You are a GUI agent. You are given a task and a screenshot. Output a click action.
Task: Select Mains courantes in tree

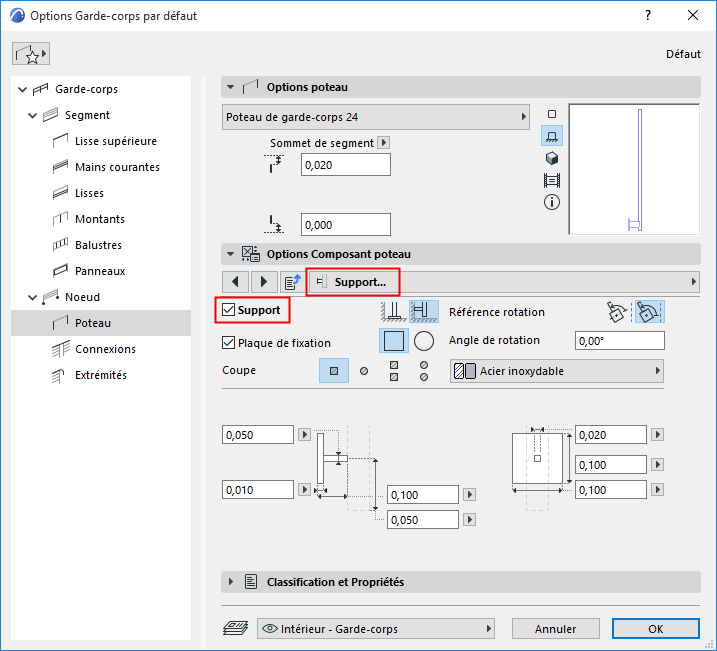117,167
